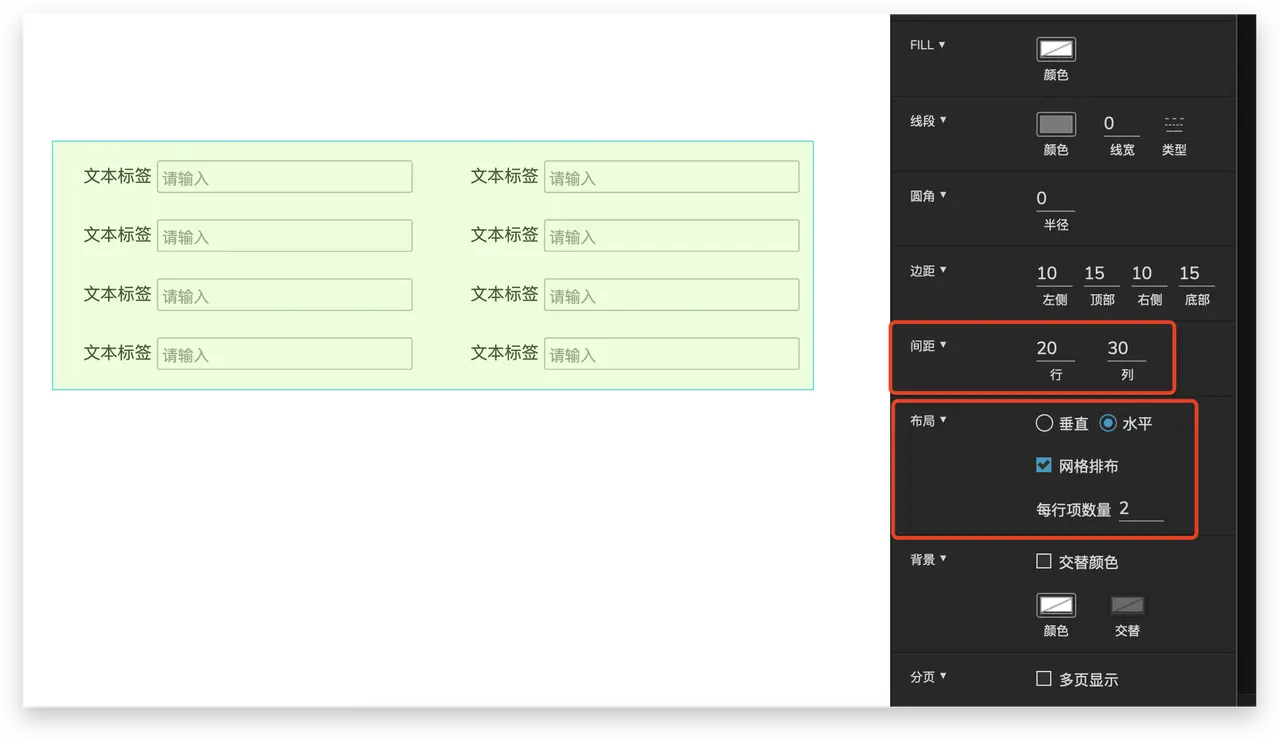Open the 线段 line color swatch

click(x=1056, y=124)
